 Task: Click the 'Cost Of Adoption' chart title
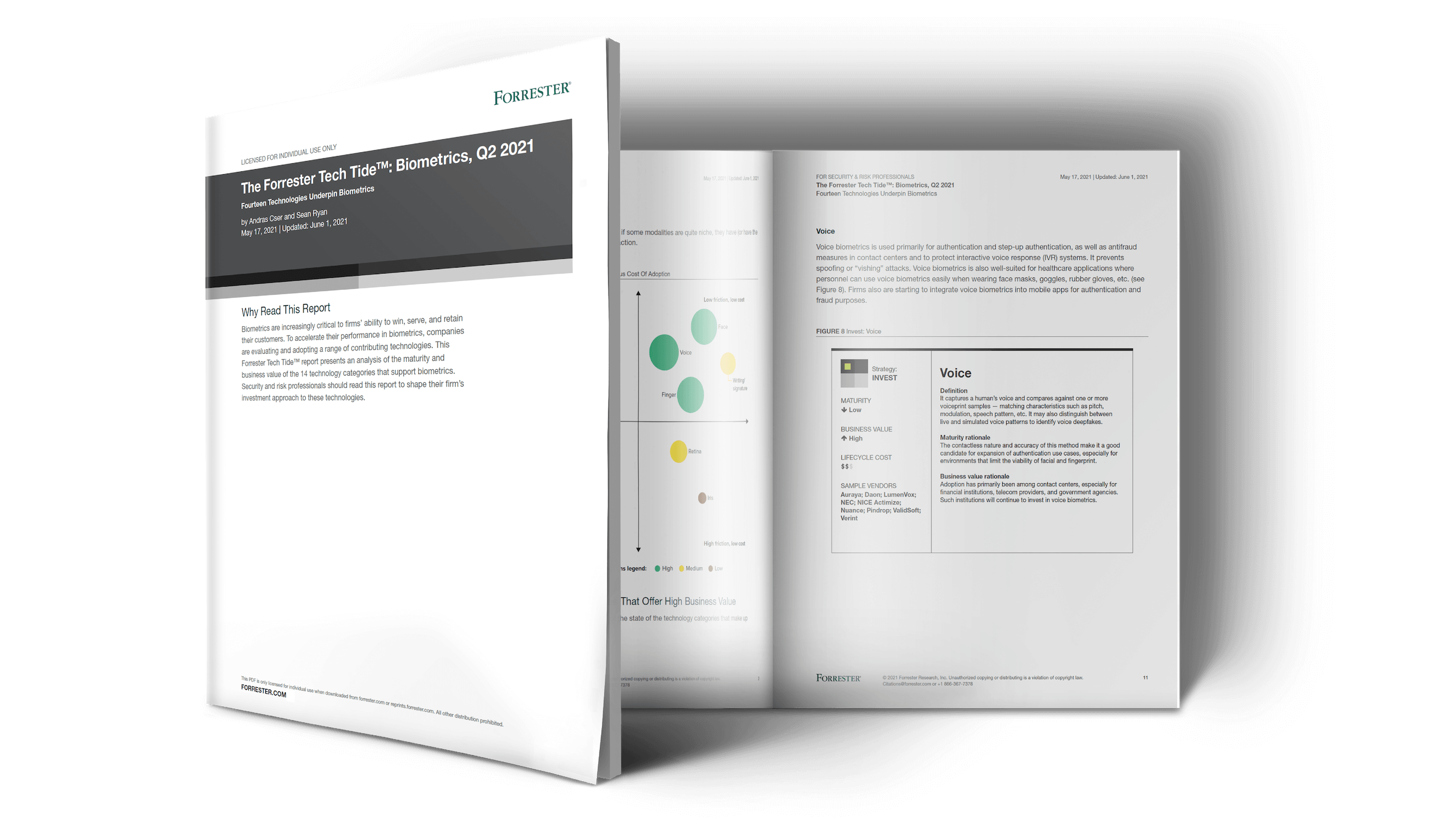click(x=649, y=274)
